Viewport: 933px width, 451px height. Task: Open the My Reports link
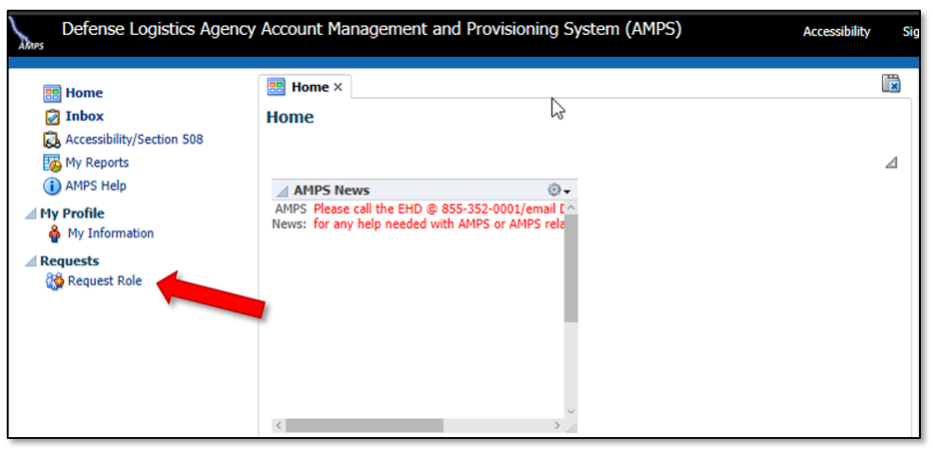pos(97,163)
